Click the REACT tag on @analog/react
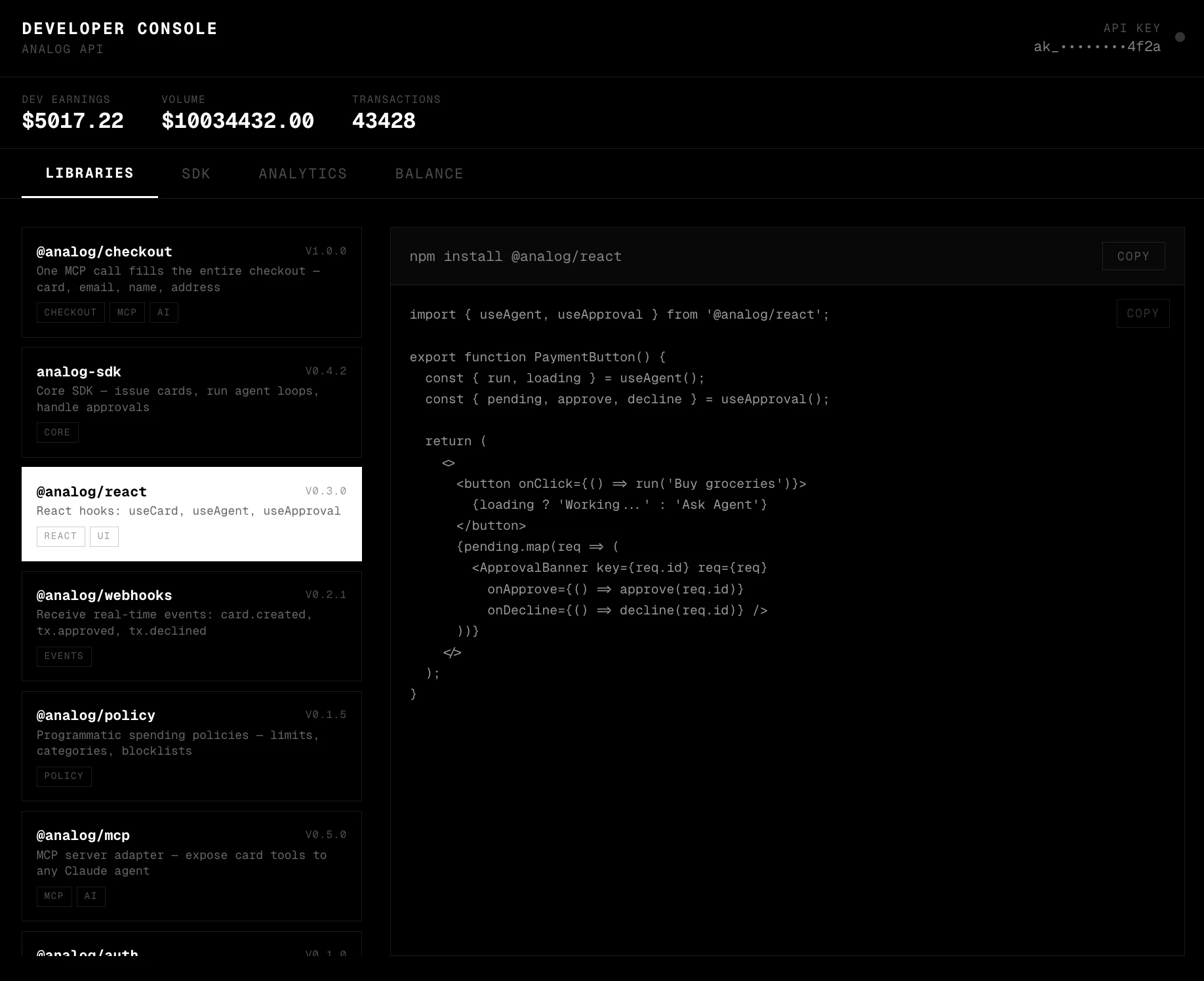This screenshot has height=981, width=1204. coord(60,536)
